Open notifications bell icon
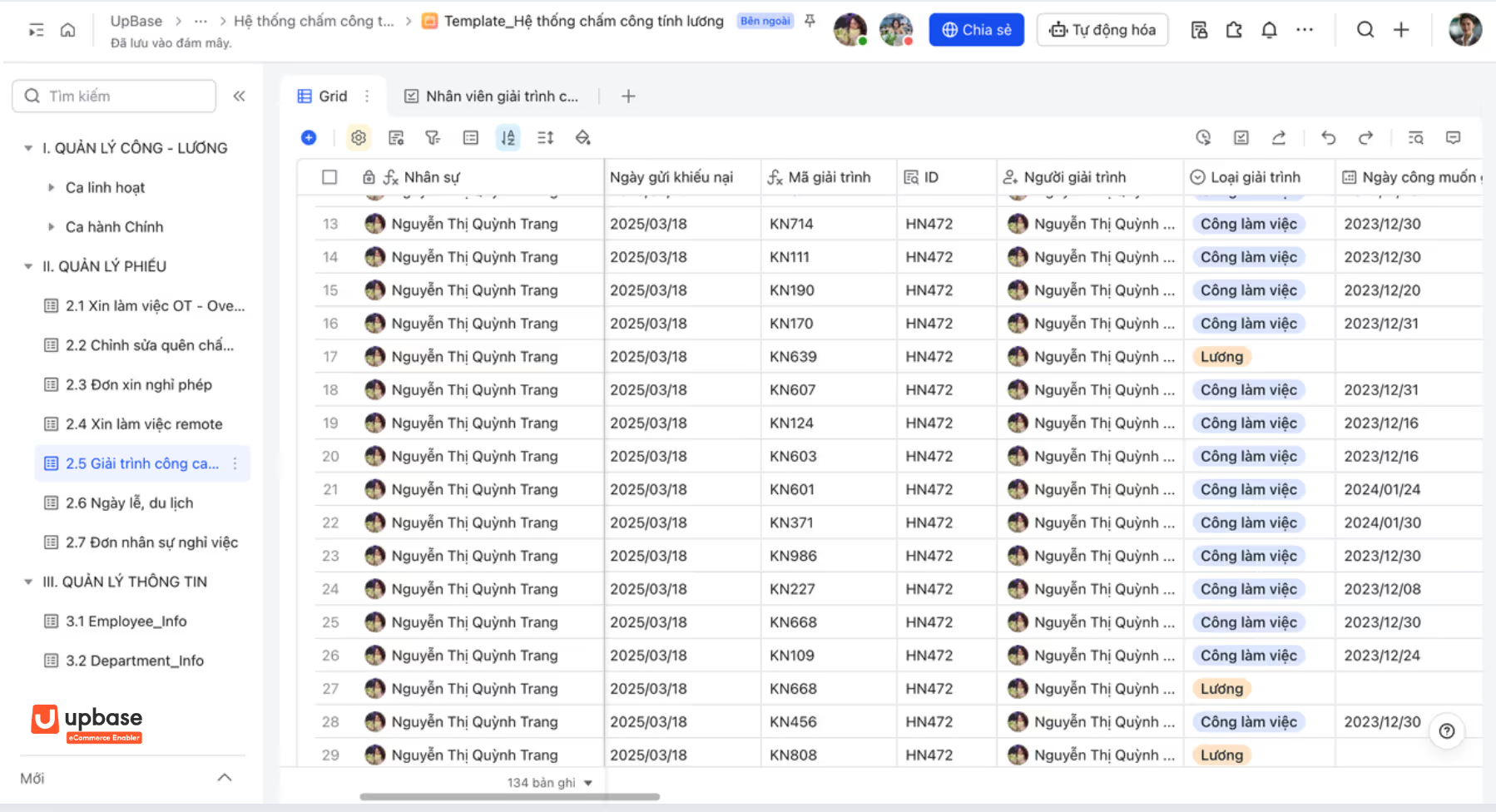 1269,30
